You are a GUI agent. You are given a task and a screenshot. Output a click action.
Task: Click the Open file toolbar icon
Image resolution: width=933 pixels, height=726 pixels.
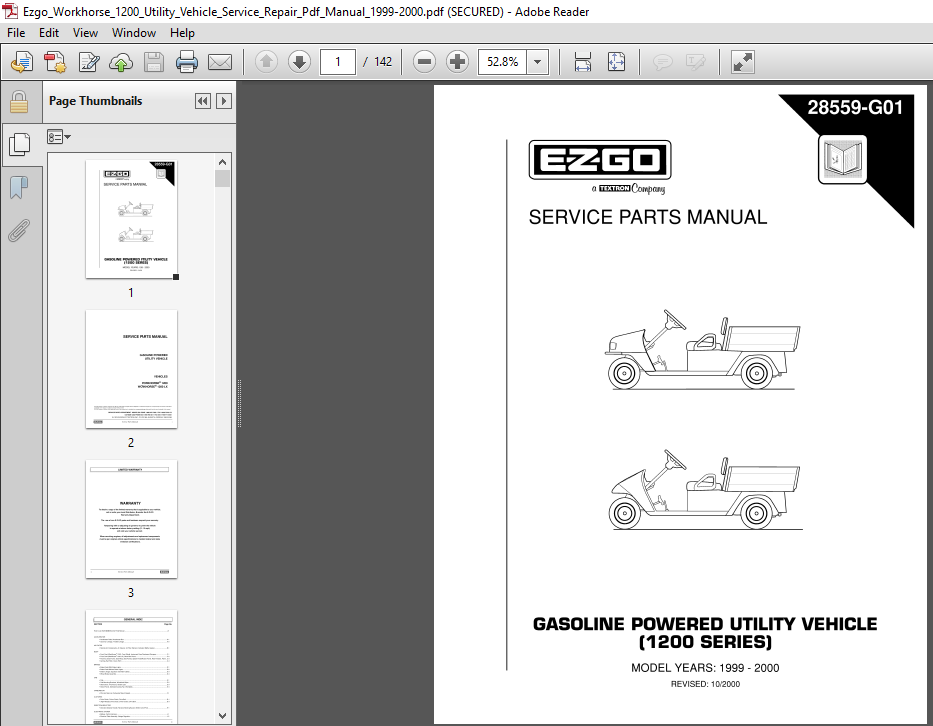22,62
